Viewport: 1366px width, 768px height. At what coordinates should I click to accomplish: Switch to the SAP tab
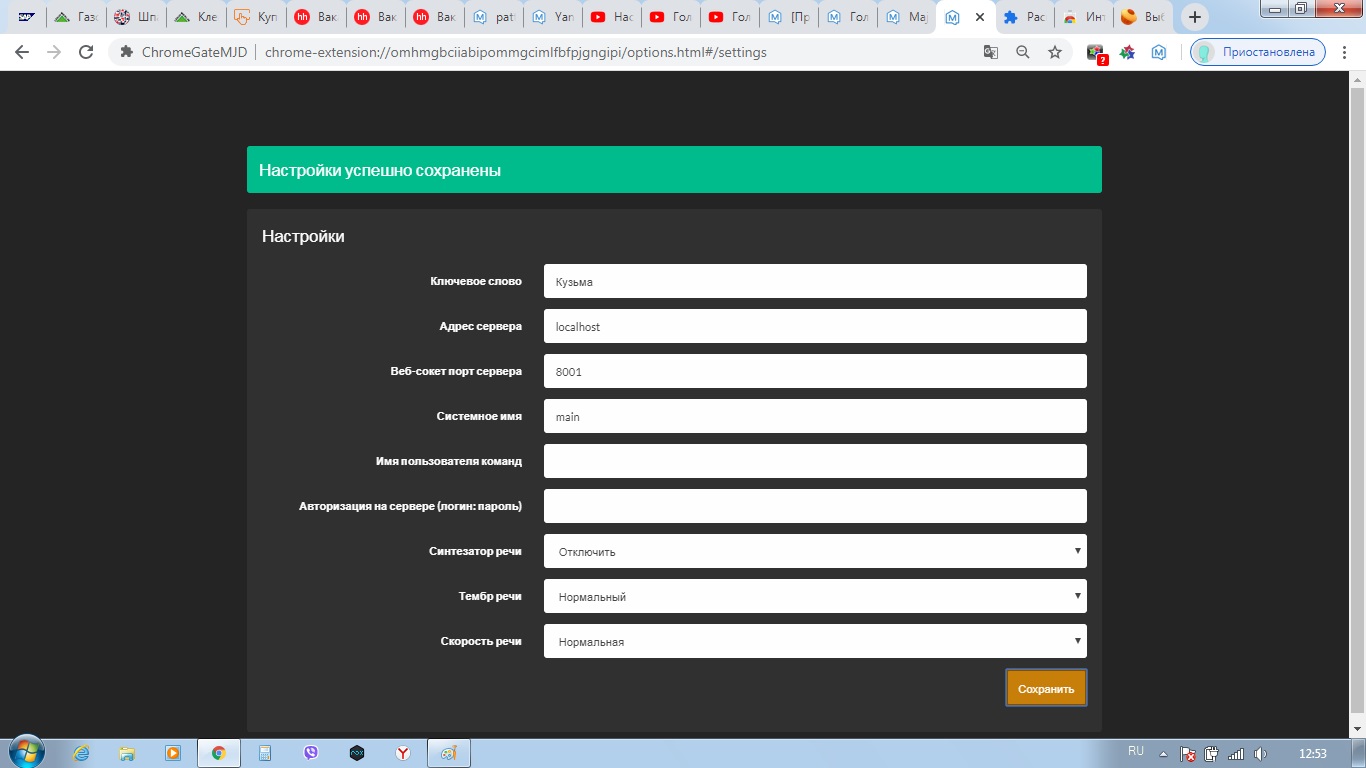tap(27, 17)
